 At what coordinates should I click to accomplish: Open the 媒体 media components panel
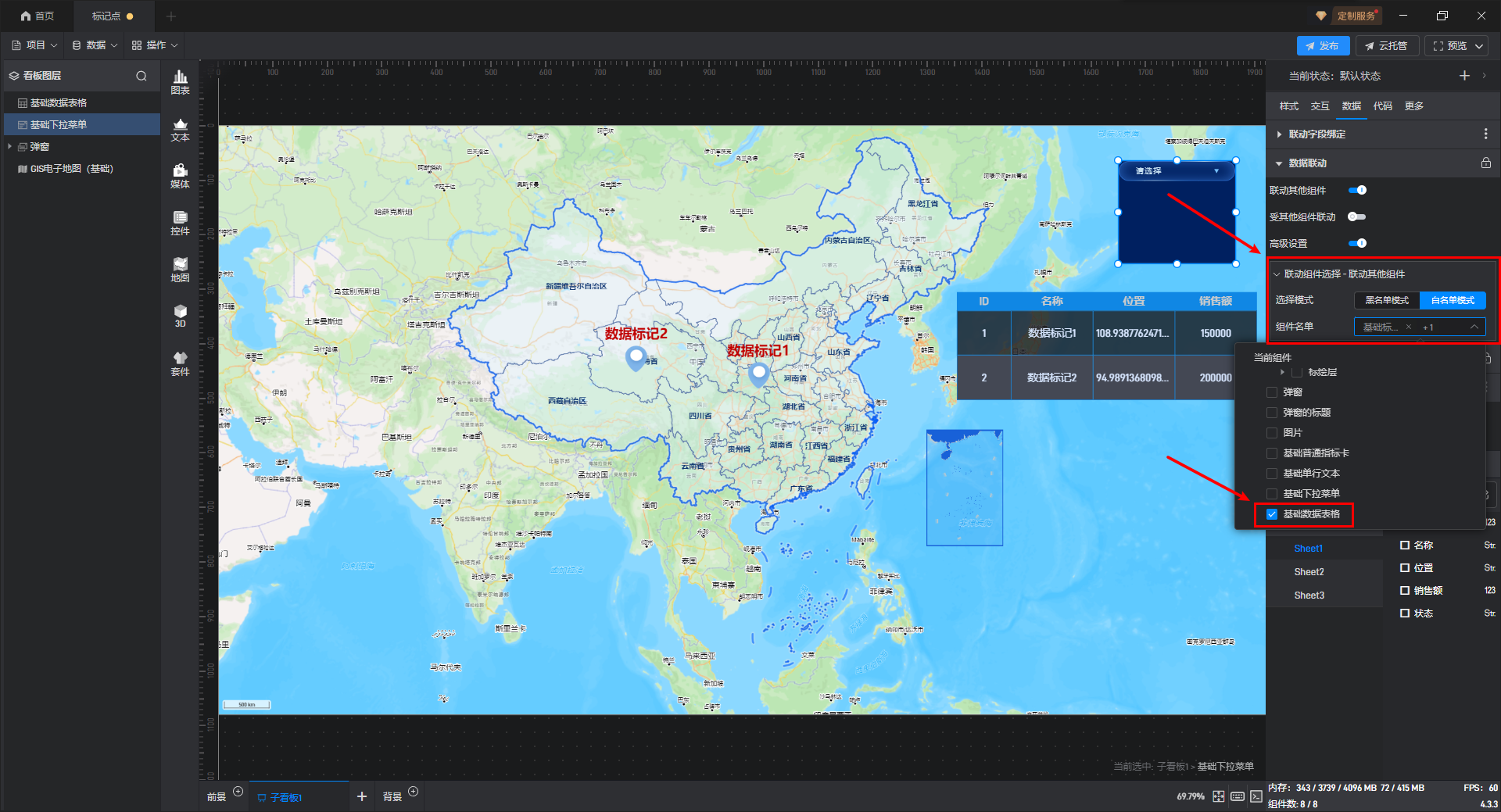pos(180,176)
